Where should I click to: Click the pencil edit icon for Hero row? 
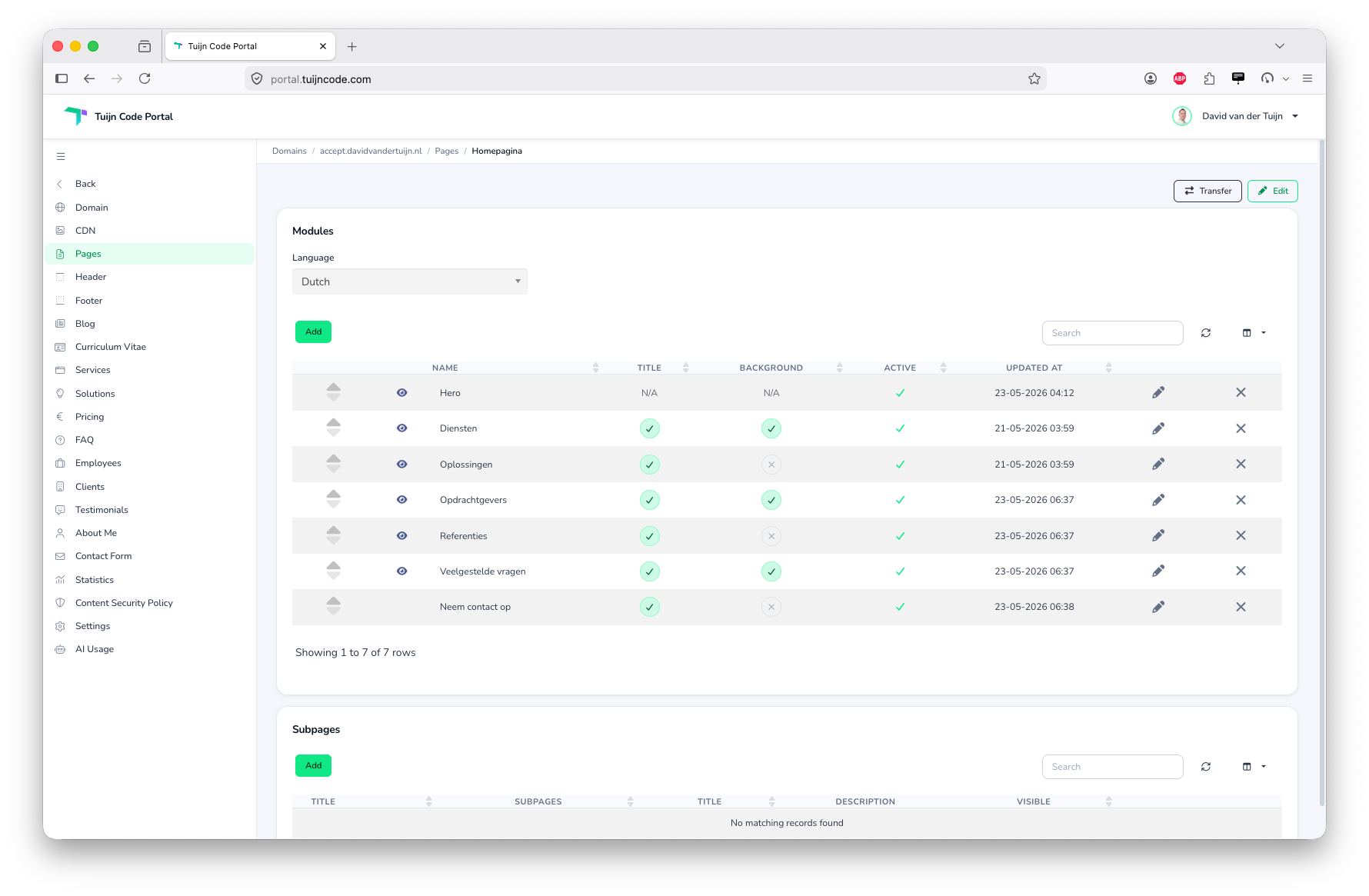point(1158,393)
